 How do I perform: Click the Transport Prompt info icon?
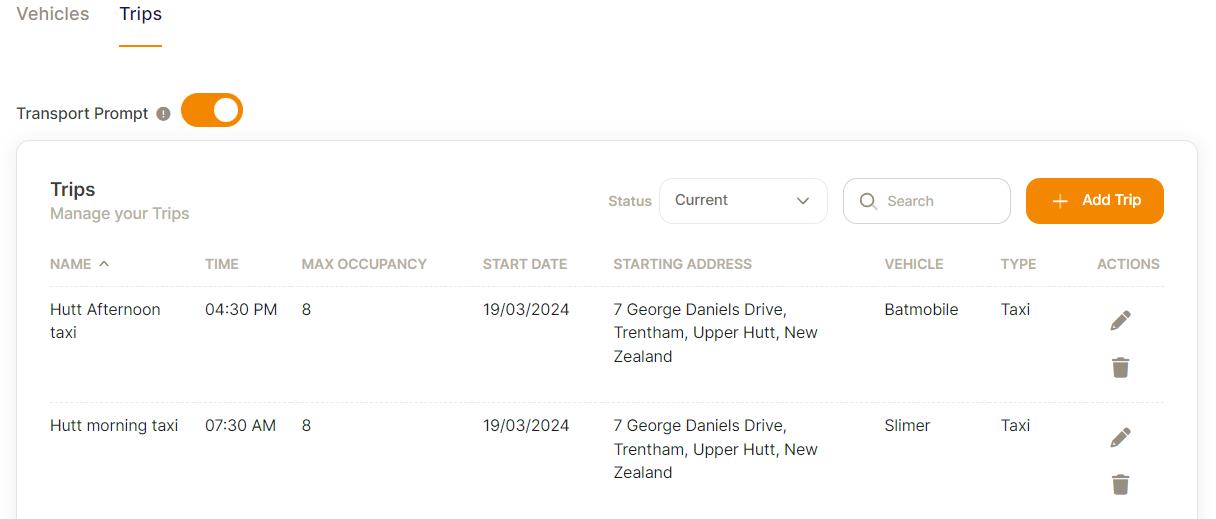163,114
